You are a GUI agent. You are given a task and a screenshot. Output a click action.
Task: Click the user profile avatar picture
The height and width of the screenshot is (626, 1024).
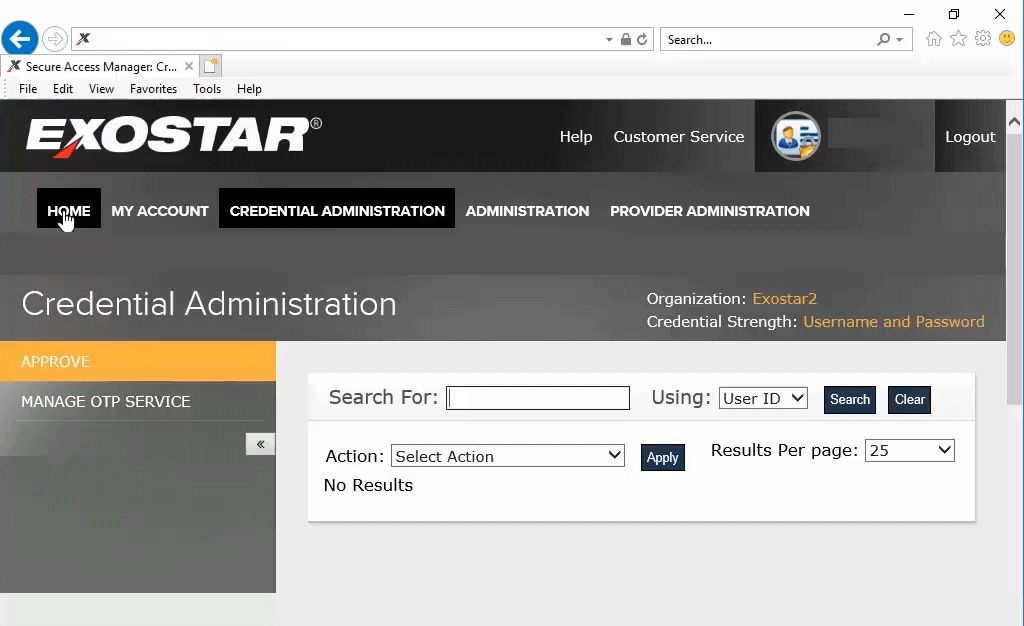[x=796, y=136]
